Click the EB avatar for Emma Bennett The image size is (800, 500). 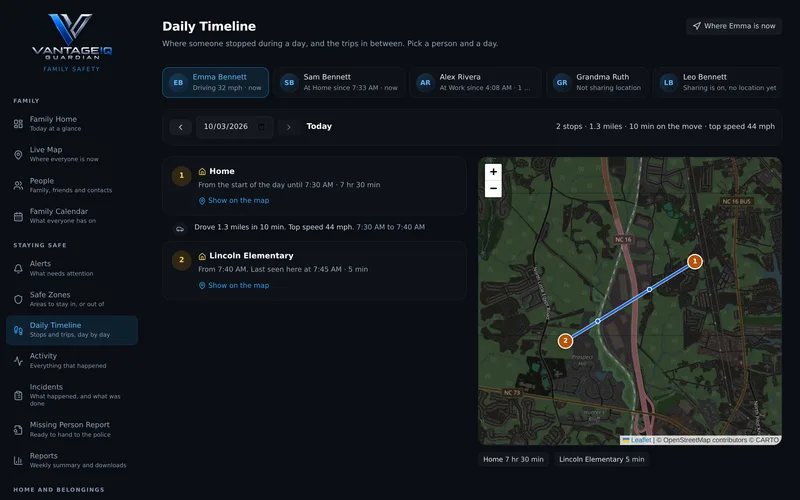(x=178, y=82)
